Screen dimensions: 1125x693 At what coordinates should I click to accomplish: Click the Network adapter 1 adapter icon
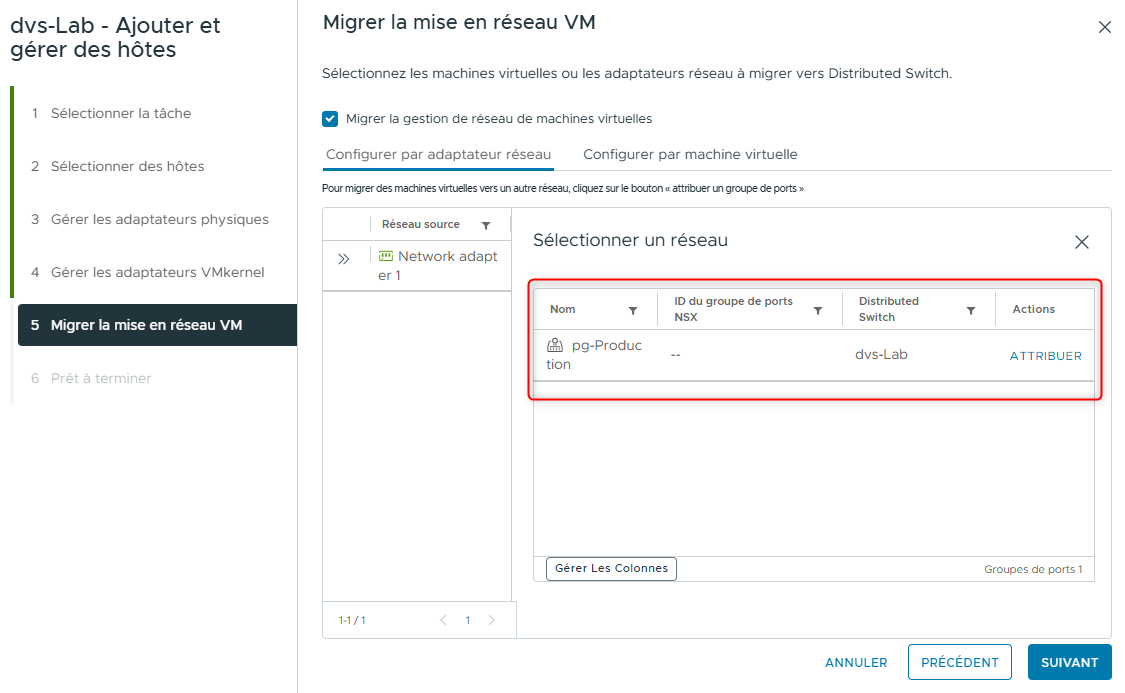pos(384,256)
